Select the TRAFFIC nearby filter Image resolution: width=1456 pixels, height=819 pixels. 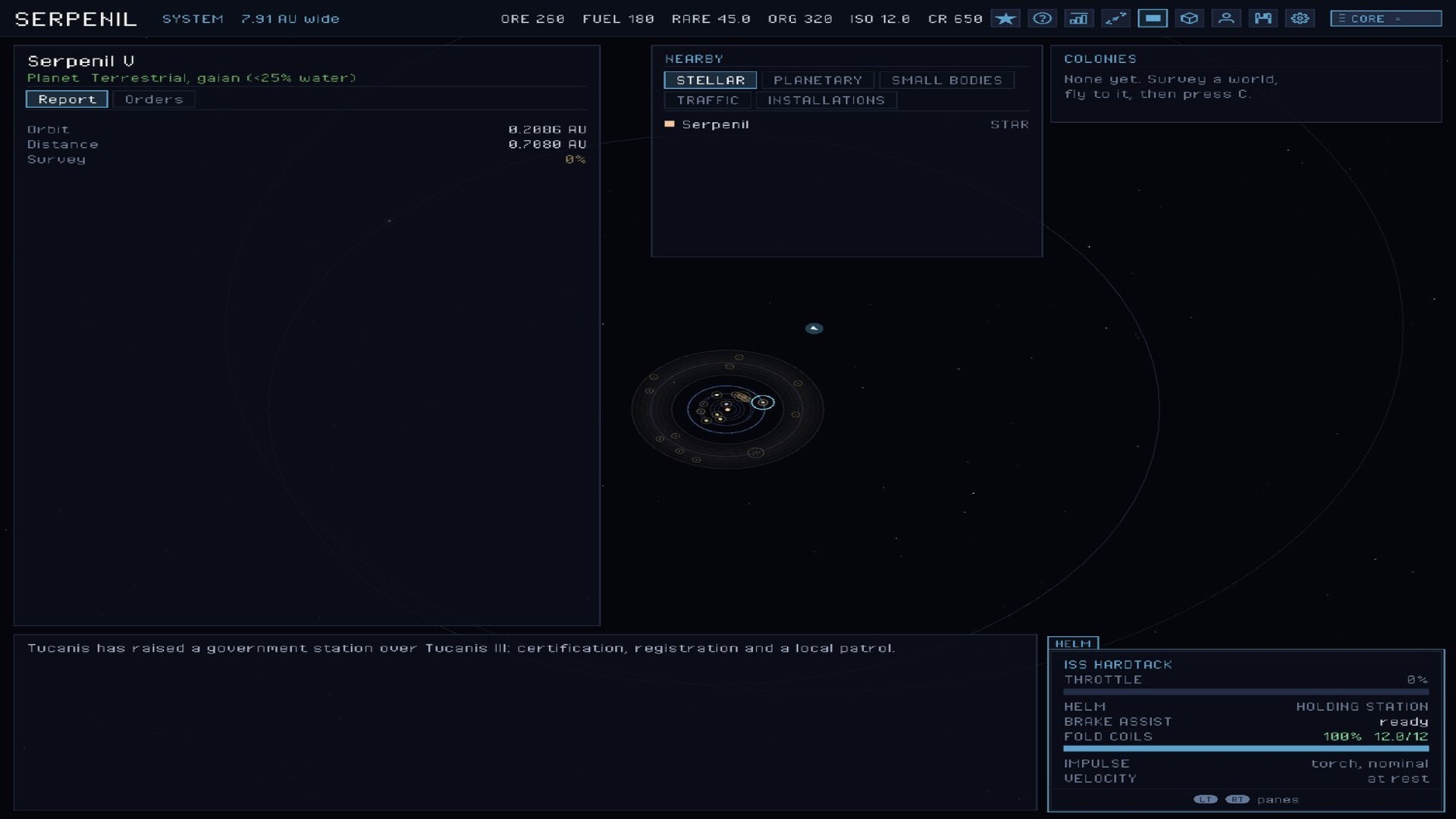point(708,100)
